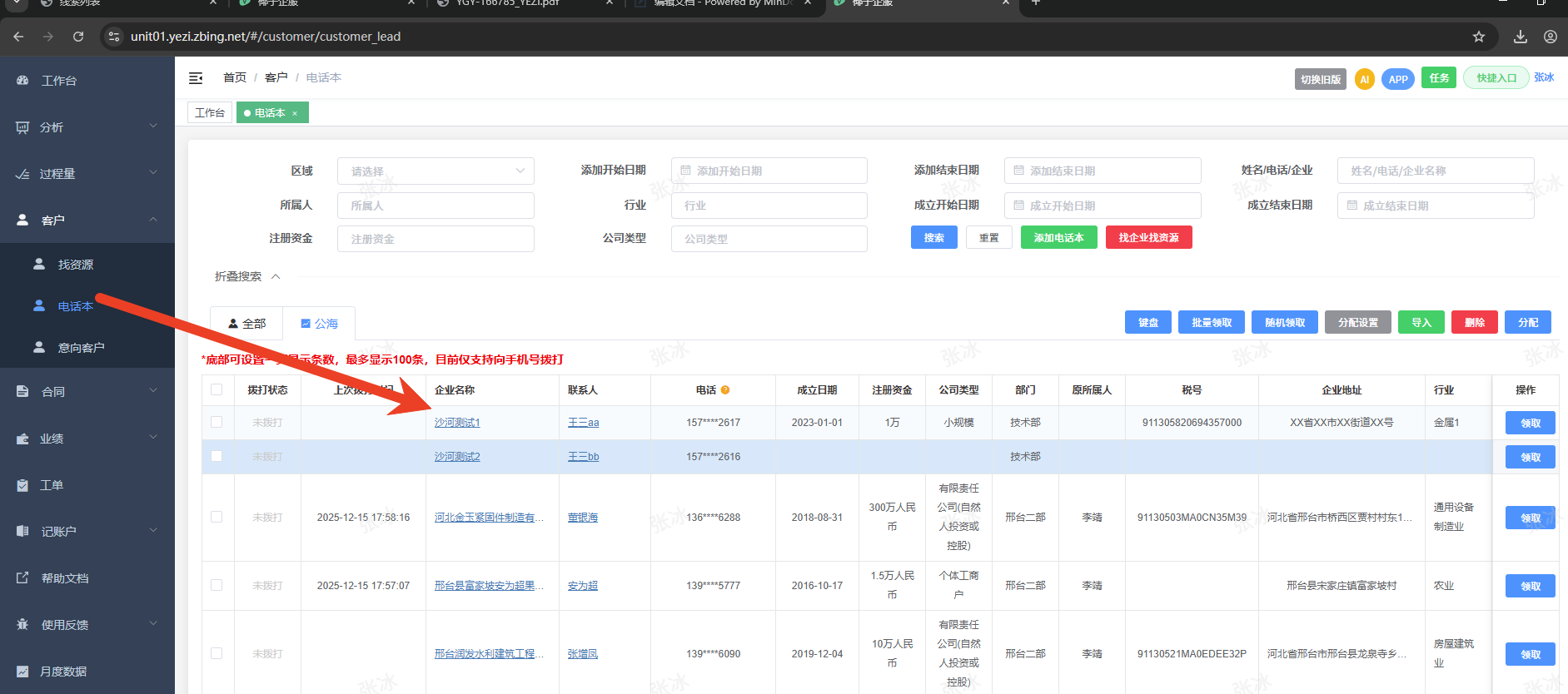Open browser downloads icon
The height and width of the screenshot is (694, 1568).
tap(1521, 37)
